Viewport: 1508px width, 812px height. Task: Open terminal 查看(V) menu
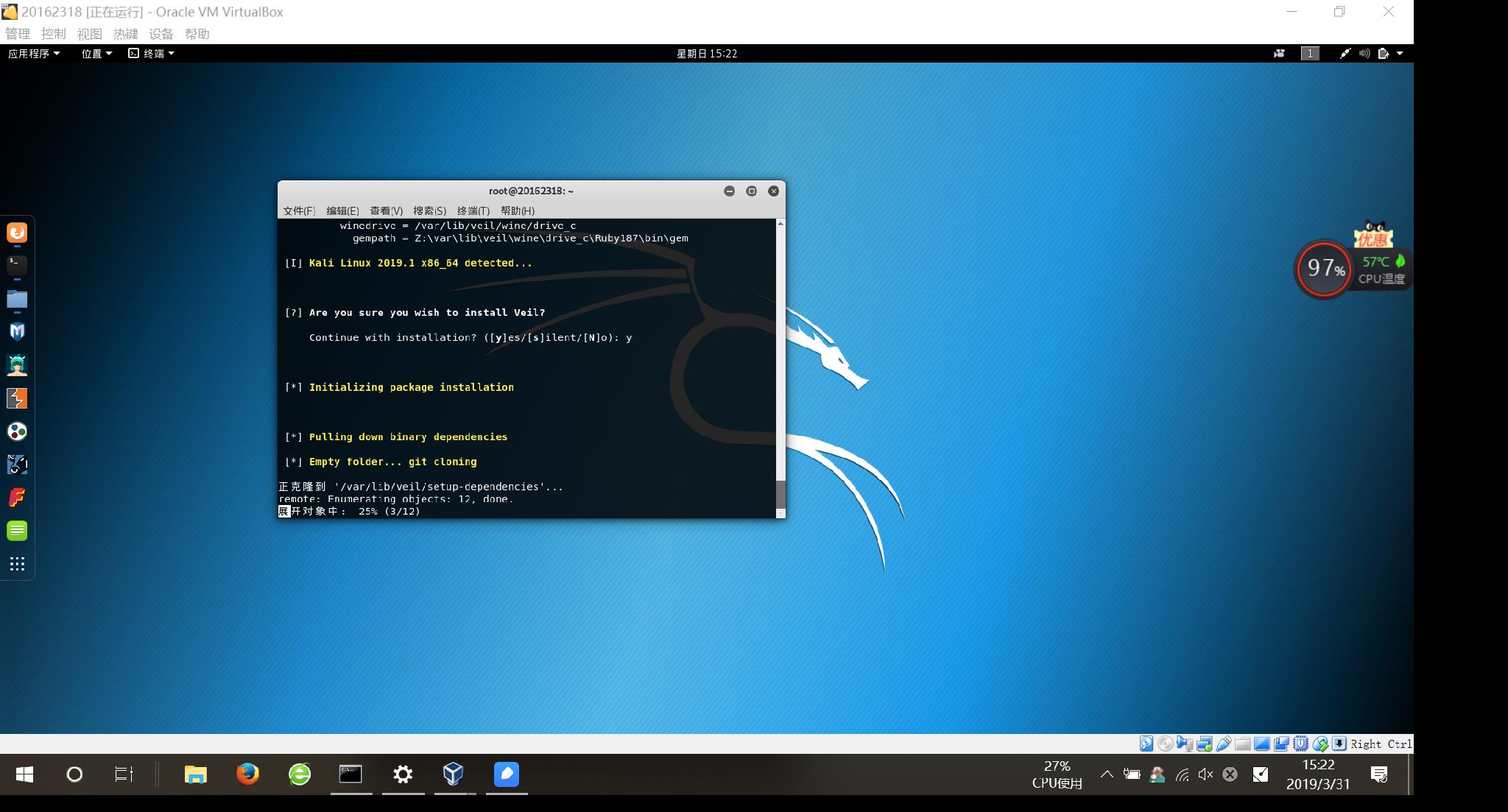tap(386, 211)
